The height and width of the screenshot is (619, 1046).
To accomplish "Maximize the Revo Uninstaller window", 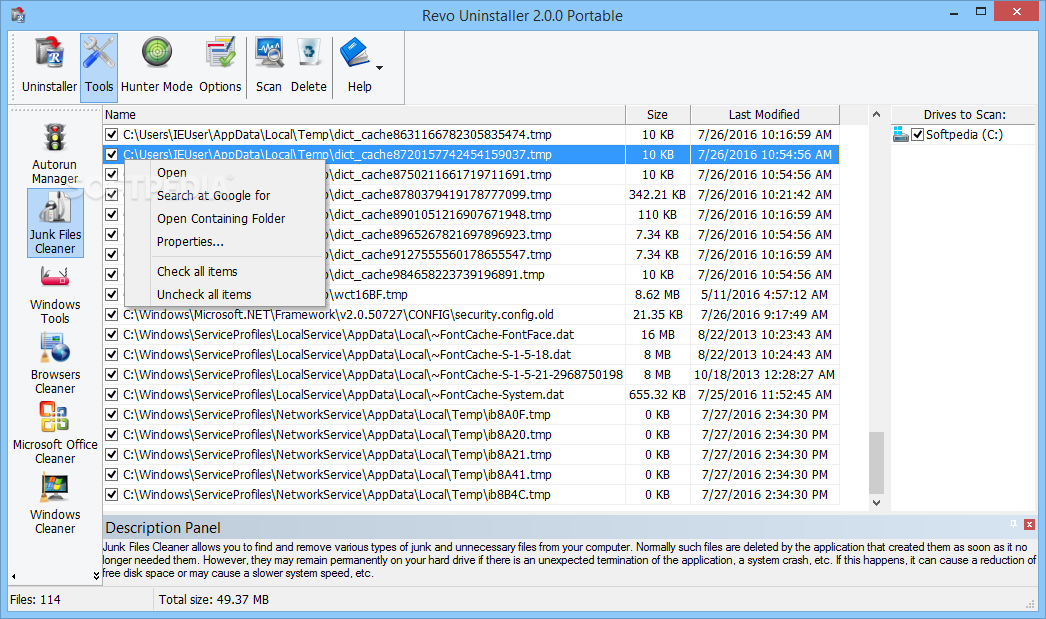I will click(x=981, y=12).
